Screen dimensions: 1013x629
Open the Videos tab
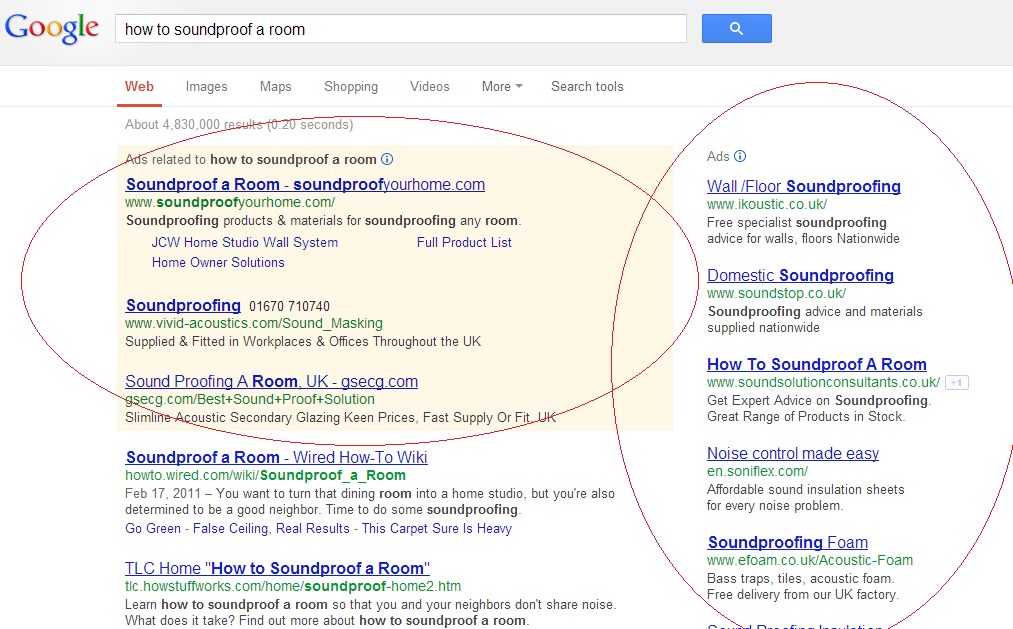point(430,87)
